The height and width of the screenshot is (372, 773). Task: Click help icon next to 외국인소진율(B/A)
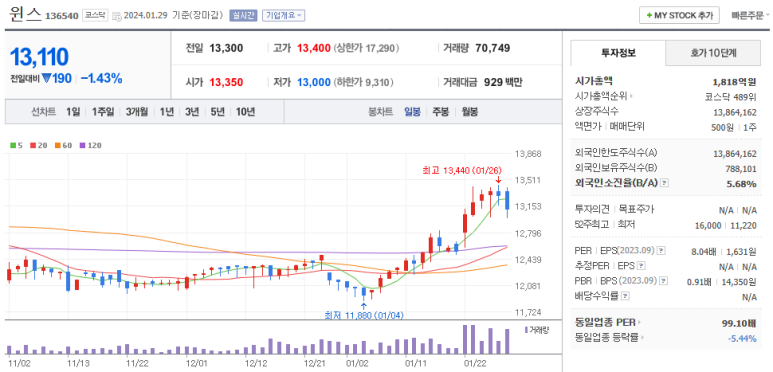[665, 183]
